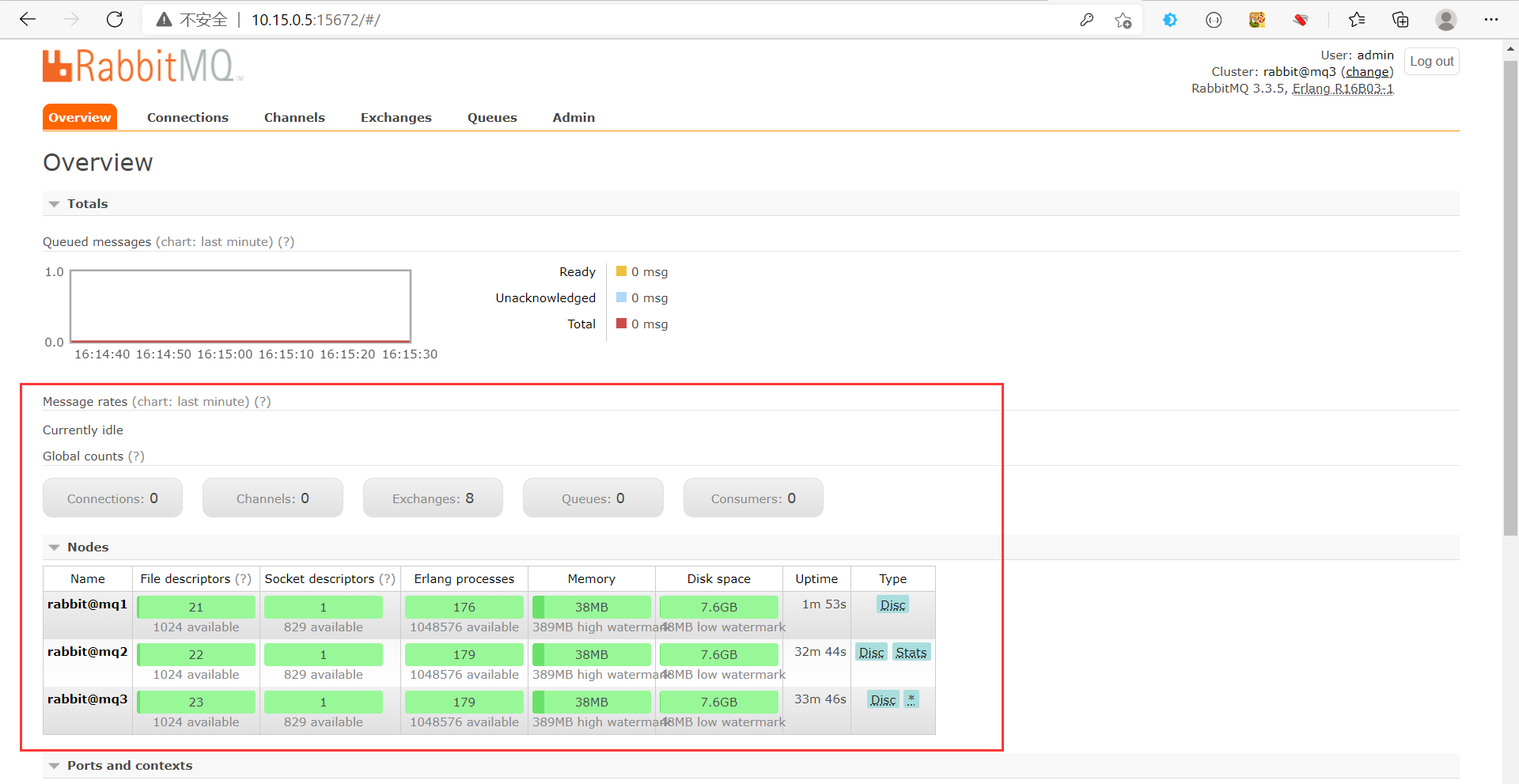Click the Channels: 0 count button
This screenshot has height=784, width=1519.
click(273, 498)
